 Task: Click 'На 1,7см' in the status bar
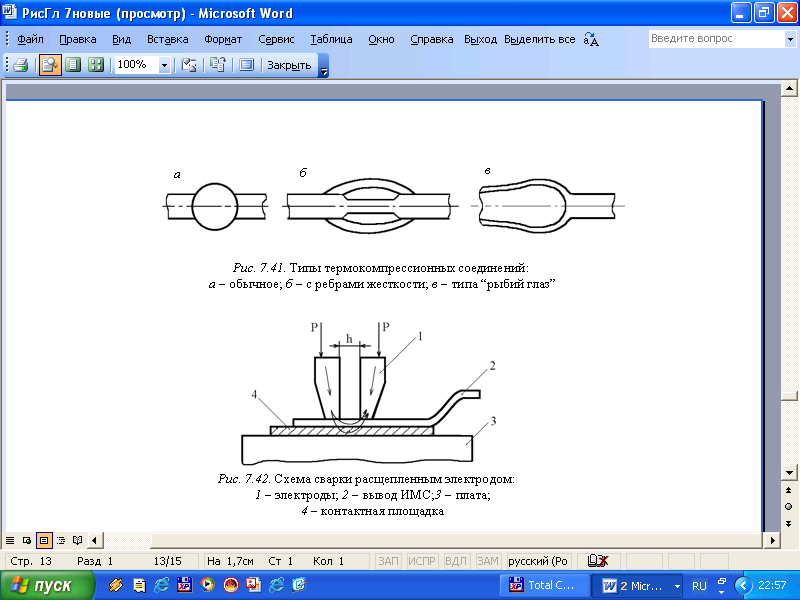point(230,561)
